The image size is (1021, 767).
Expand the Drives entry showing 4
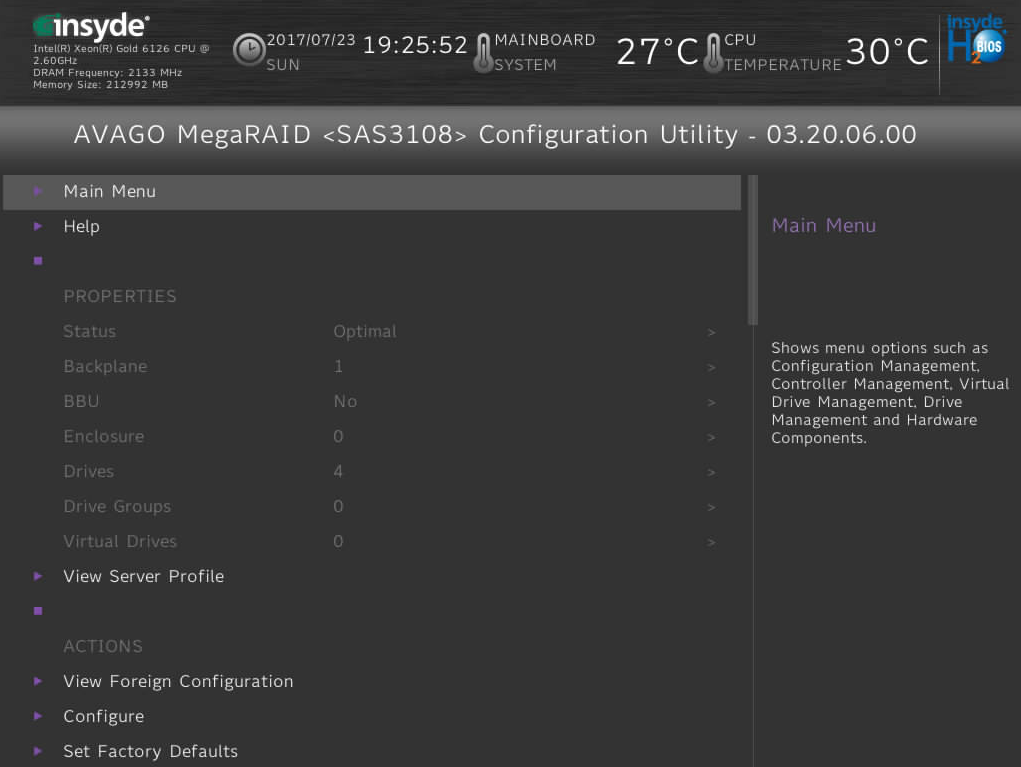point(712,471)
